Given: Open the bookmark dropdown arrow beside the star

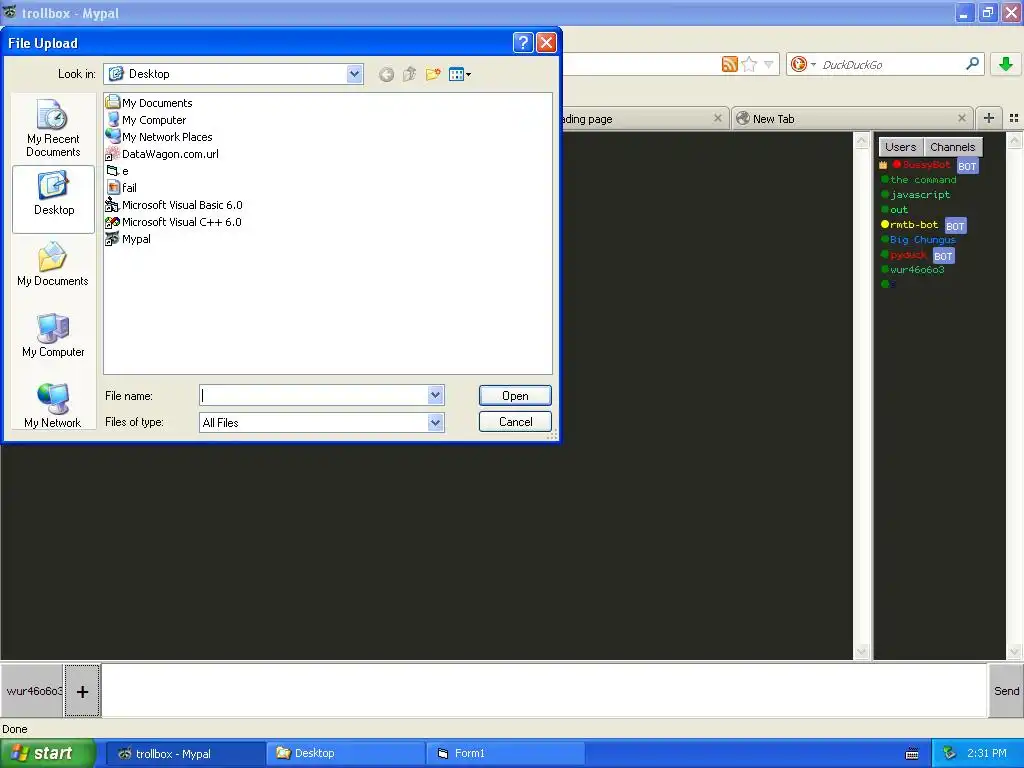Looking at the screenshot, I should pos(769,64).
